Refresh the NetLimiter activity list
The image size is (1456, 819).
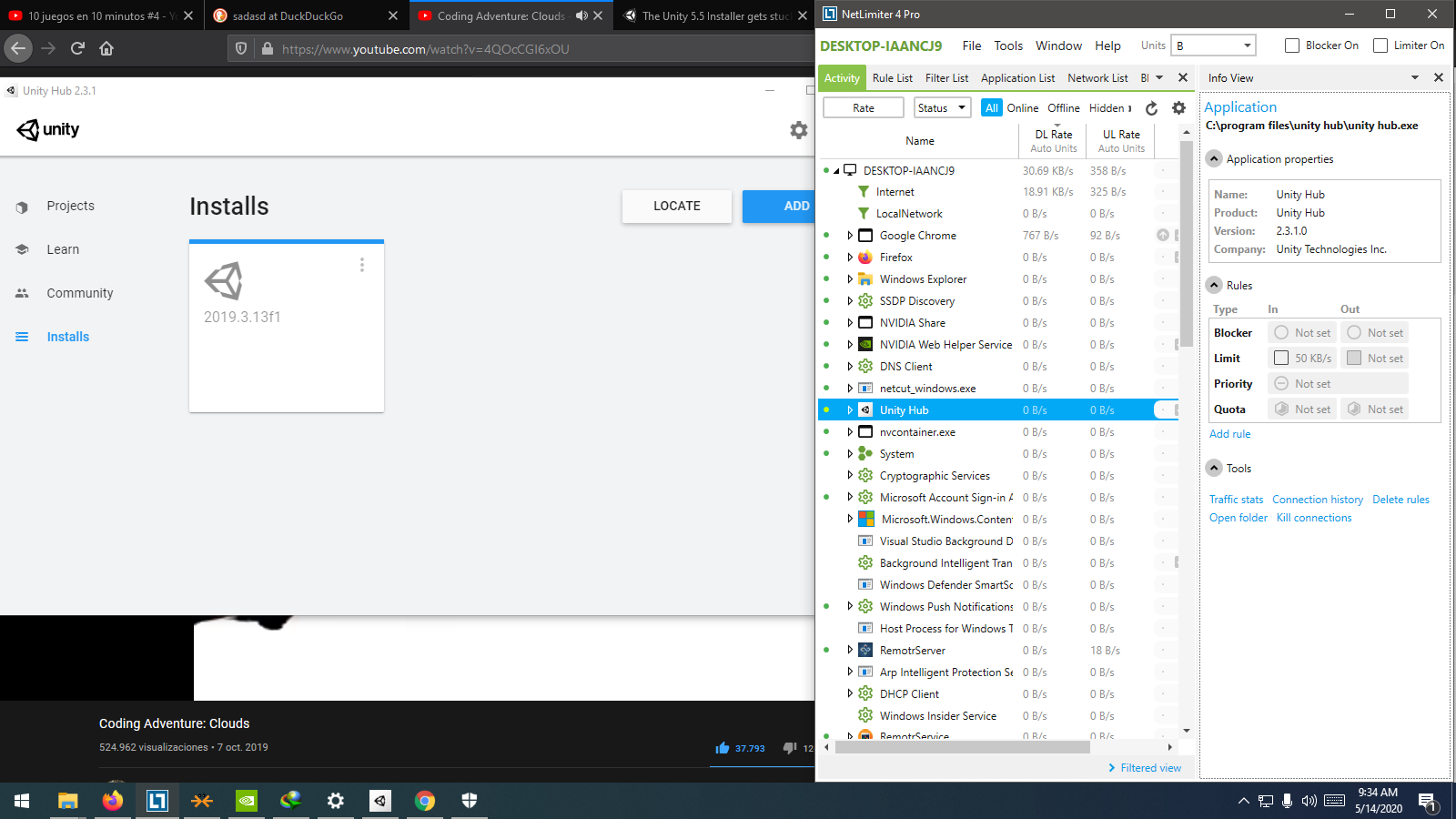(x=1151, y=108)
